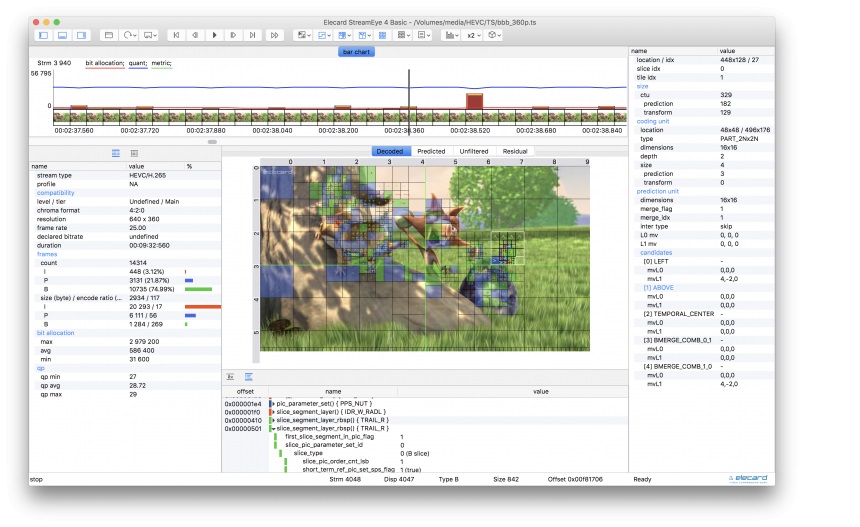The height and width of the screenshot is (527, 860).
Task: Expand slice_segment_layer_rbsp() at offset 0x00000410
Action: click(x=274, y=420)
